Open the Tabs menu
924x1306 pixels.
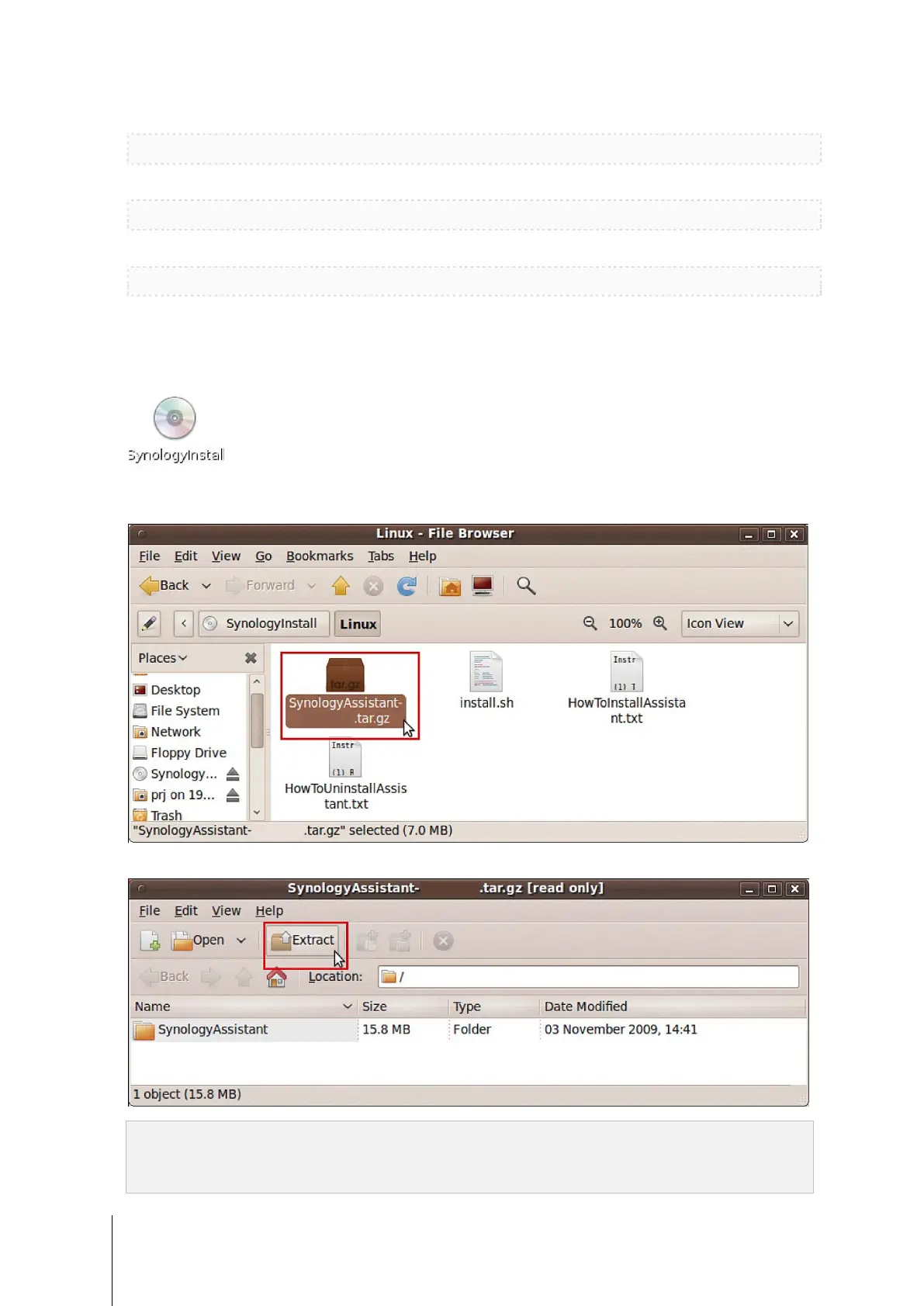tap(381, 556)
